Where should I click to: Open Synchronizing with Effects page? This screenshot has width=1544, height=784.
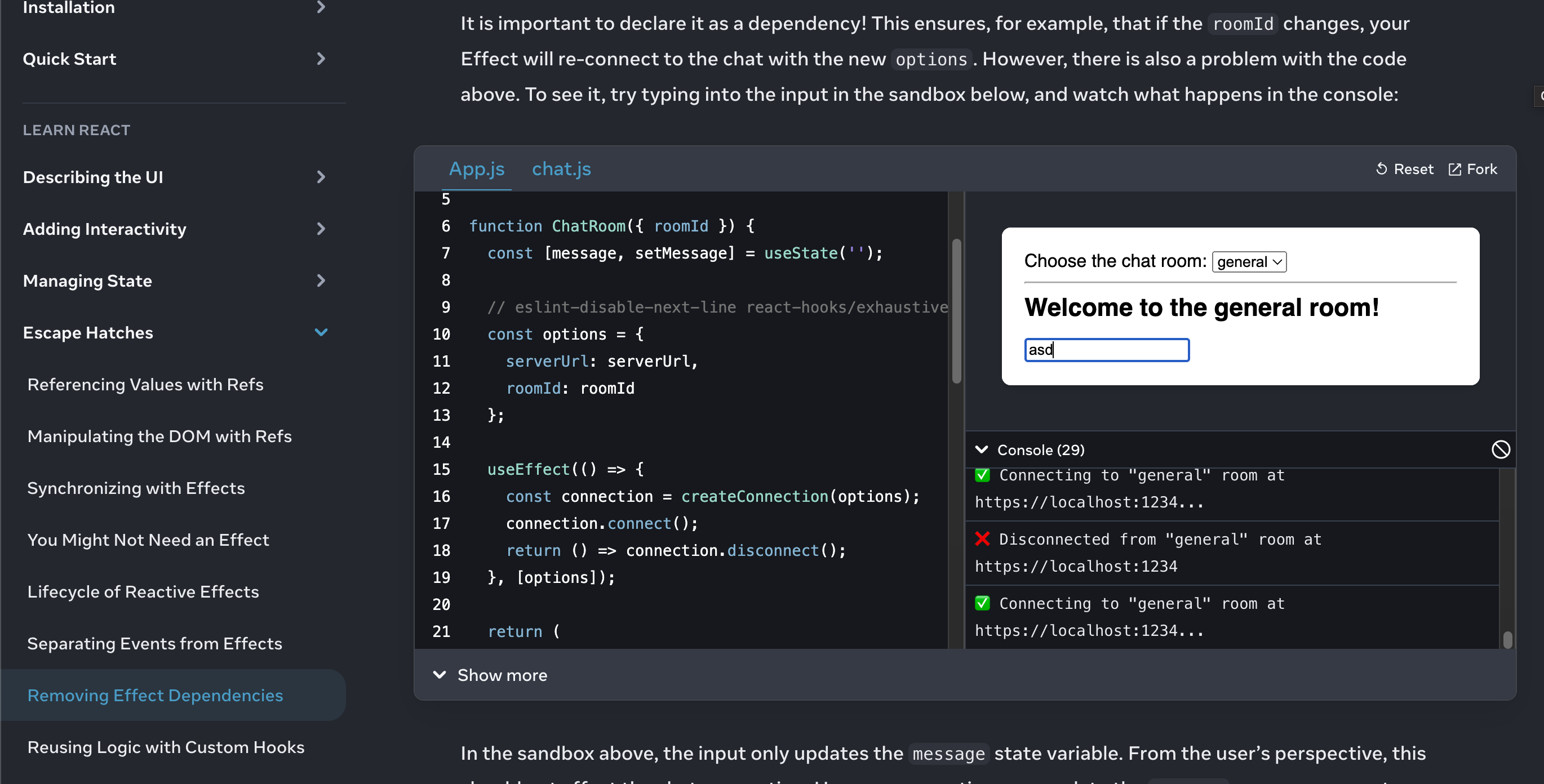coord(136,488)
